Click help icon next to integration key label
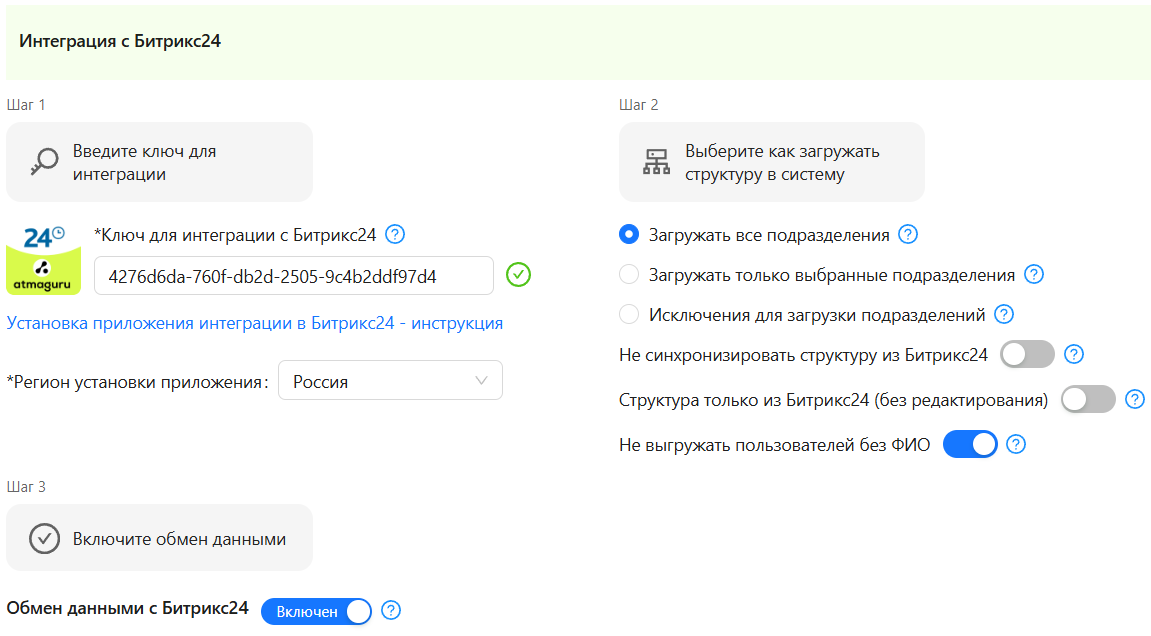The height and width of the screenshot is (636, 1151). point(395,235)
